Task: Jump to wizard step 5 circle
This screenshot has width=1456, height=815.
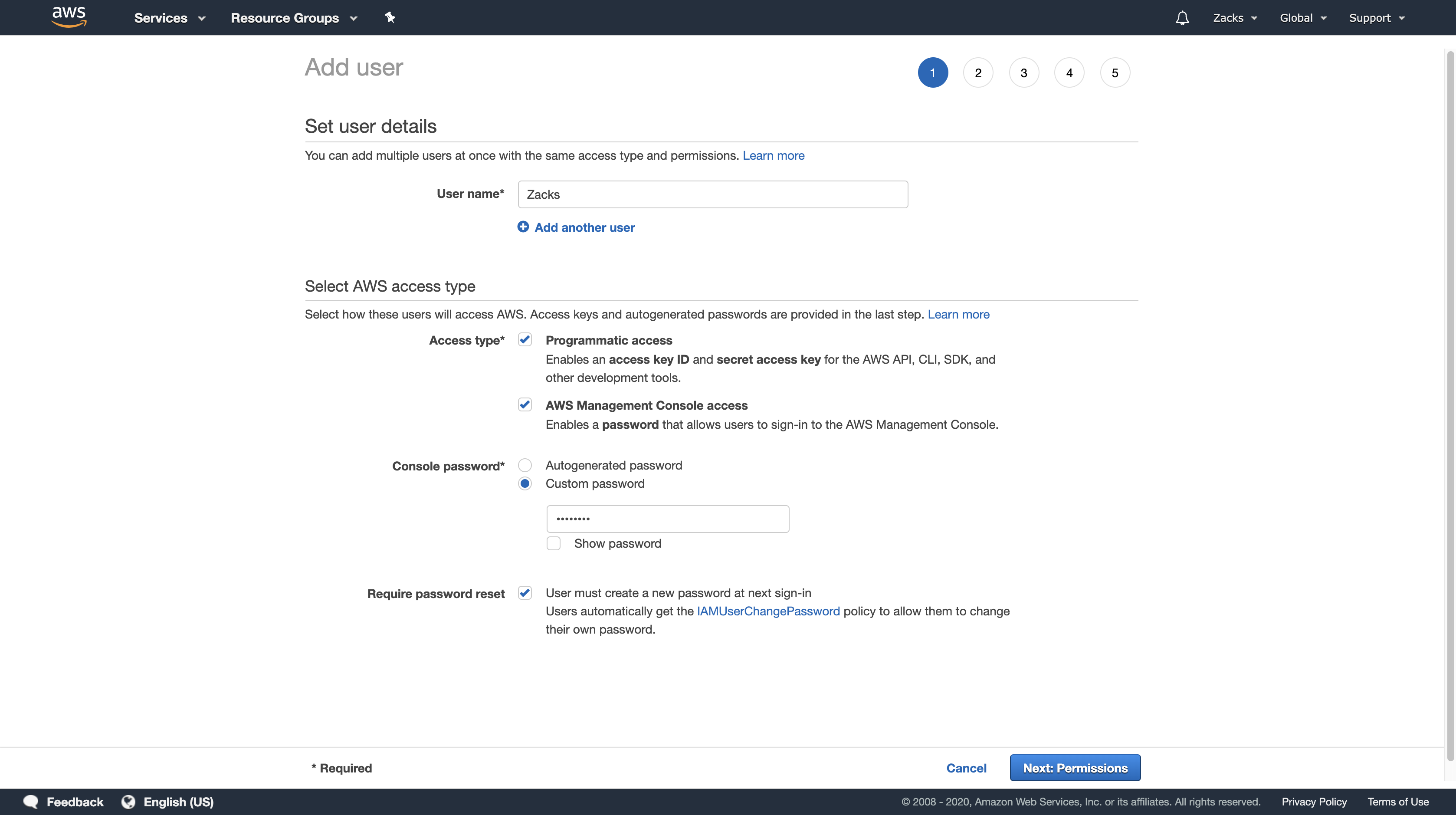Action: pos(1115,73)
